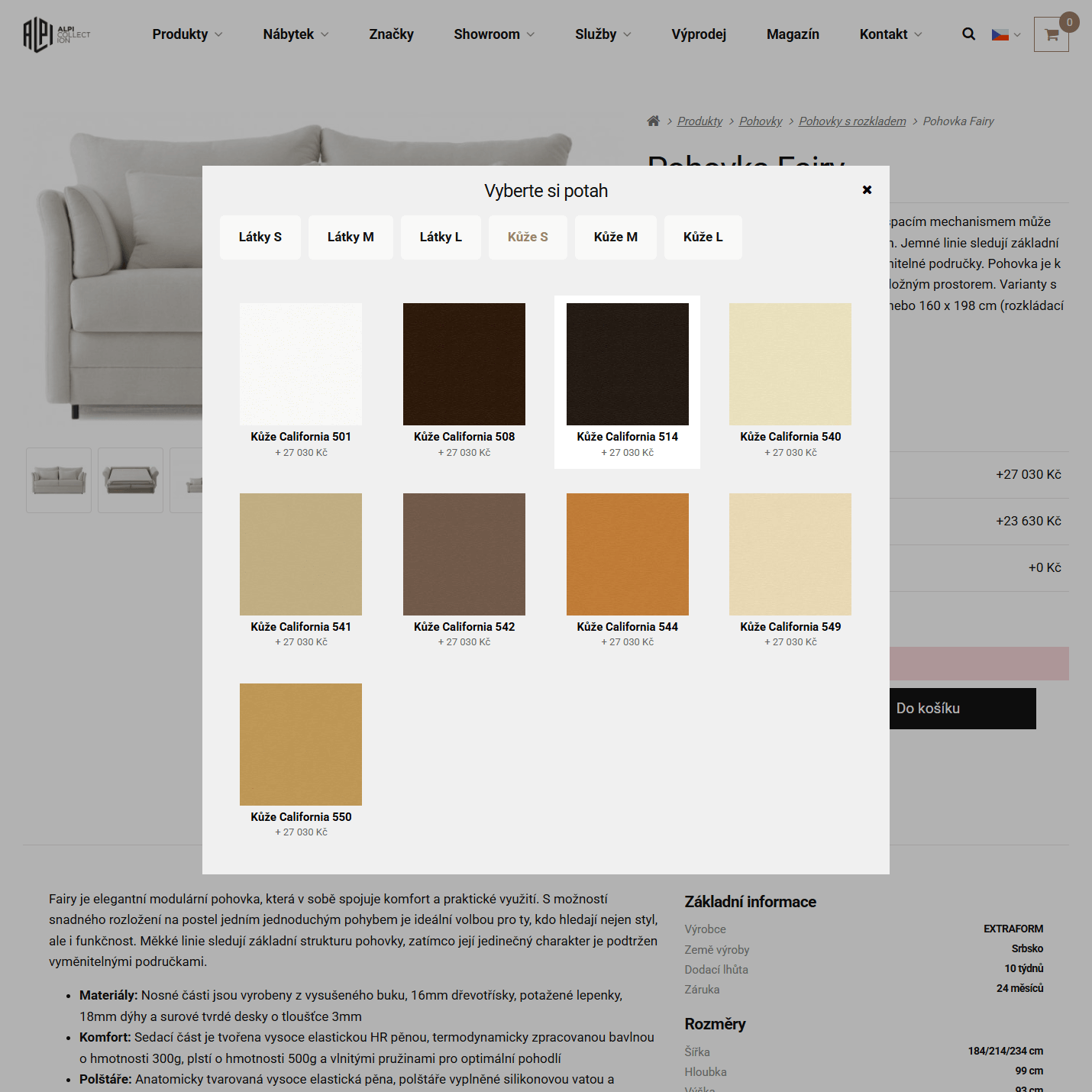
Task: Pick the beige Kůže California 541 swatch
Action: (x=301, y=554)
